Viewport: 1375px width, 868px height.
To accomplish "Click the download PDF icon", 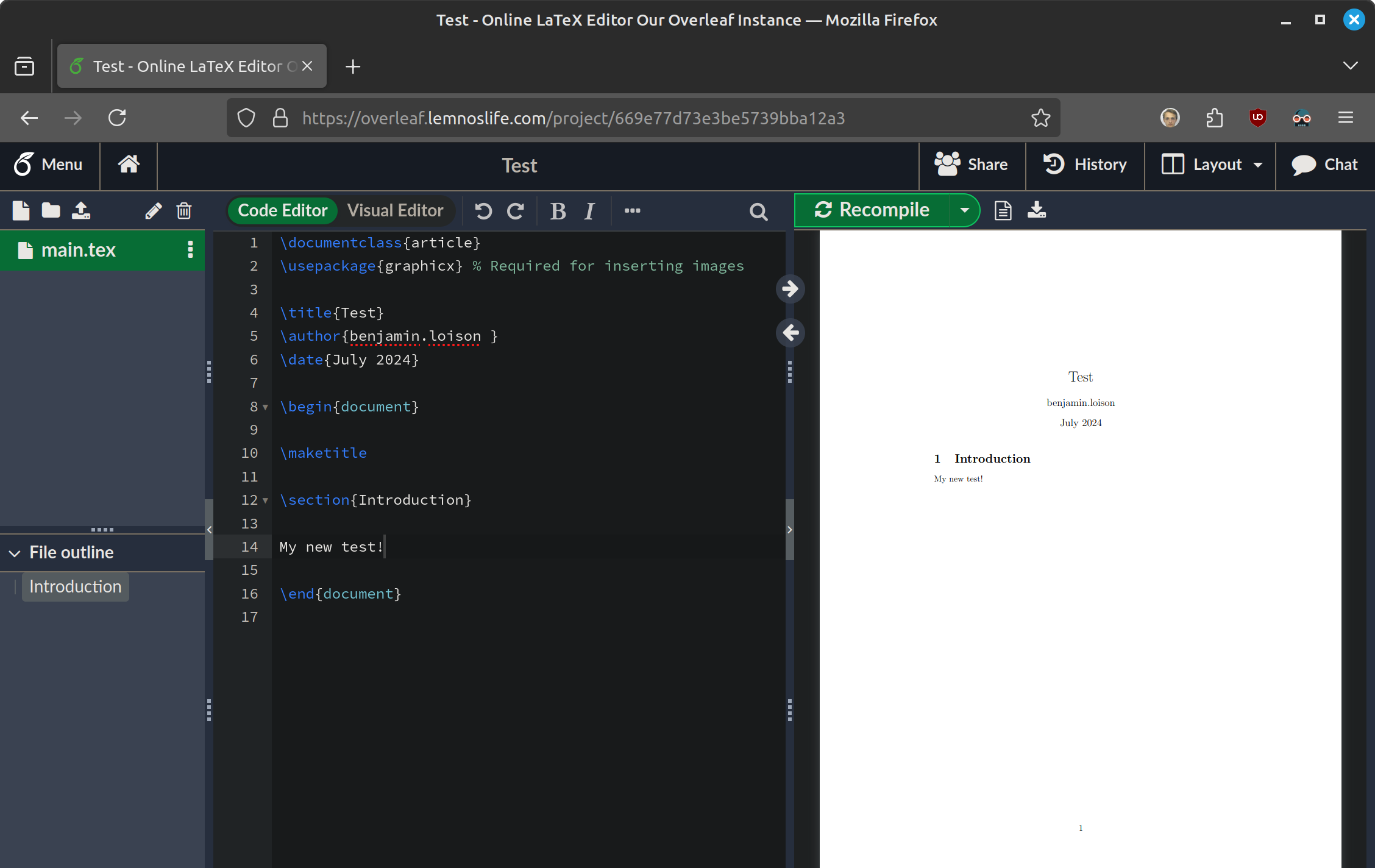I will [1037, 210].
